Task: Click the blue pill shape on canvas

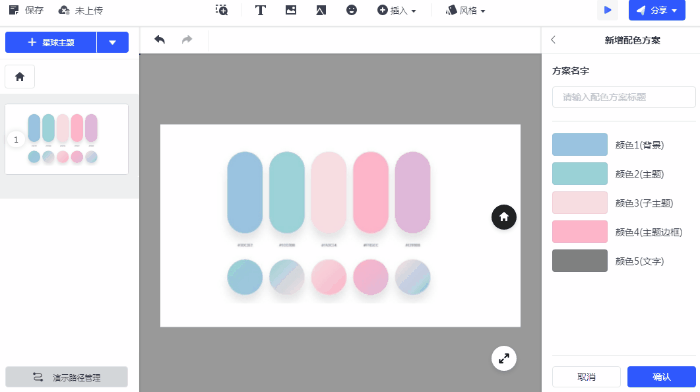Action: 245,192
